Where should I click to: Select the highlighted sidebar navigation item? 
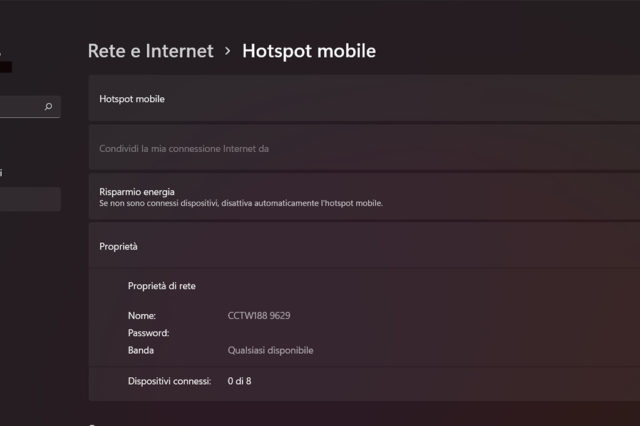coord(30,200)
